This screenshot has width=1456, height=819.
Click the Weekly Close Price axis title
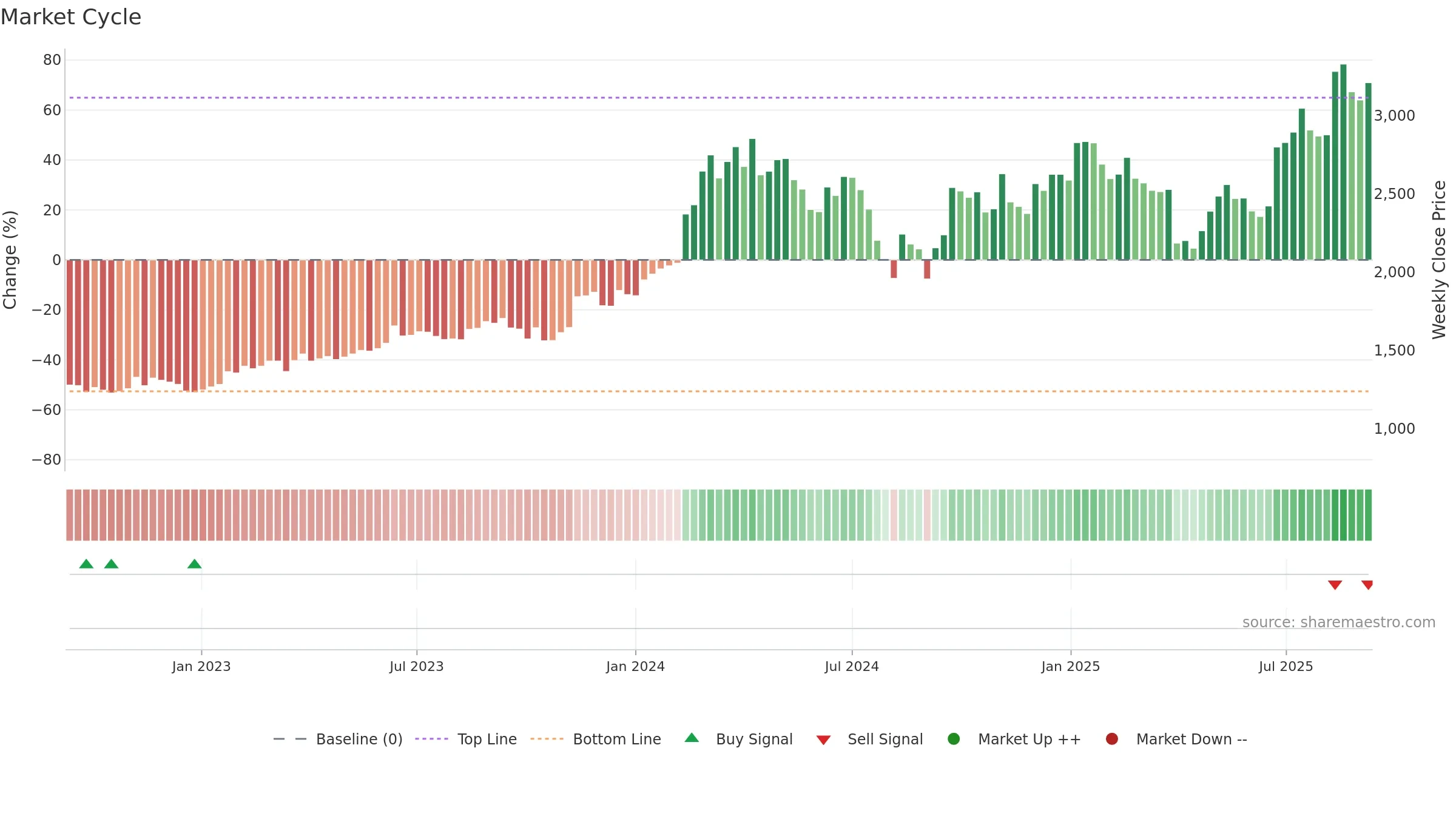coord(1439,260)
